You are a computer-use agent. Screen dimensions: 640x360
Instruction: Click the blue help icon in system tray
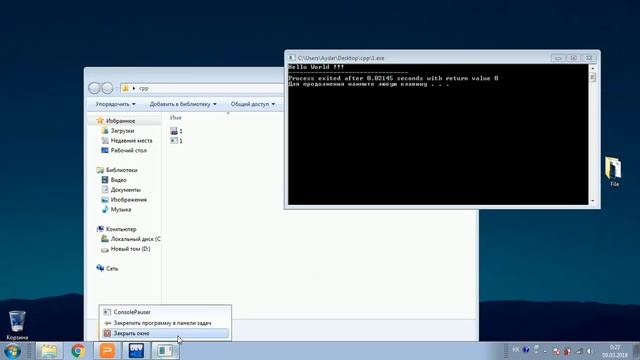pyautogui.click(x=526, y=350)
